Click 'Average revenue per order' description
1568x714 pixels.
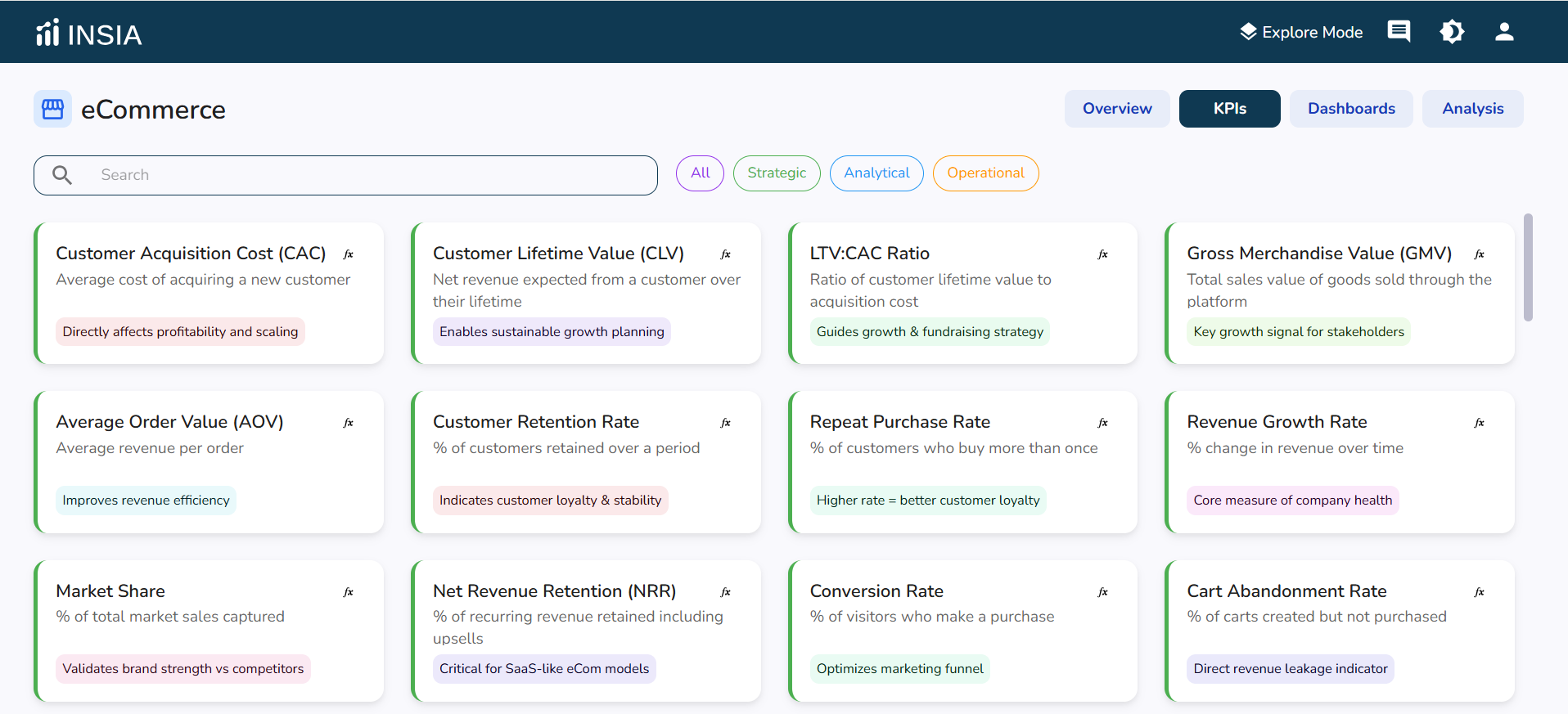click(150, 448)
